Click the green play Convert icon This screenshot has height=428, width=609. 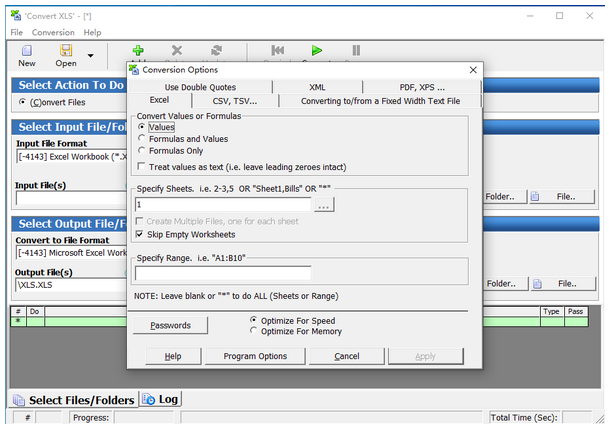pos(317,50)
